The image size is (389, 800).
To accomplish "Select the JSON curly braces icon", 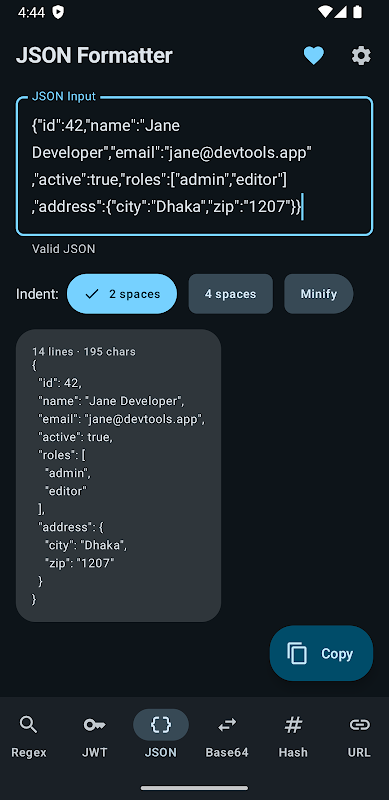I will pyautogui.click(x=161, y=724).
